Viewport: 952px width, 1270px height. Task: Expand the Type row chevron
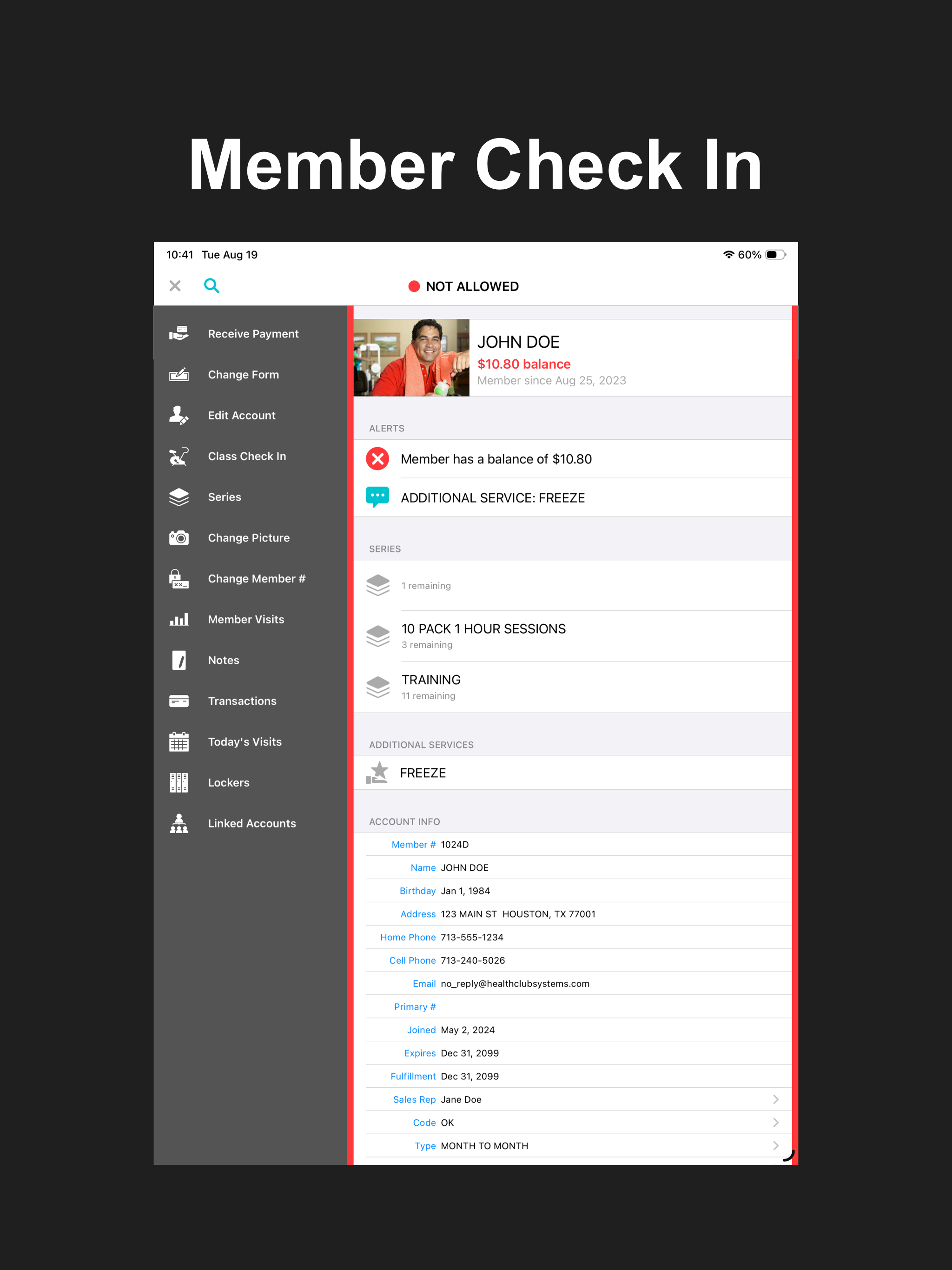(776, 1145)
